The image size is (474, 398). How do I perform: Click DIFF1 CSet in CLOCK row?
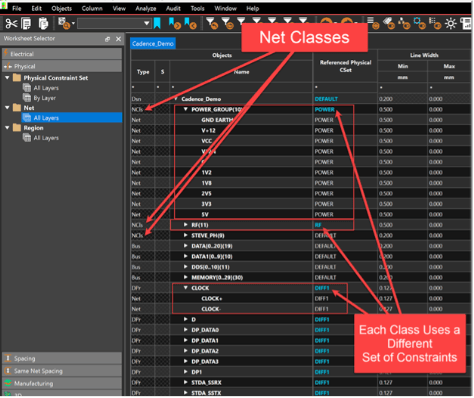coord(322,288)
